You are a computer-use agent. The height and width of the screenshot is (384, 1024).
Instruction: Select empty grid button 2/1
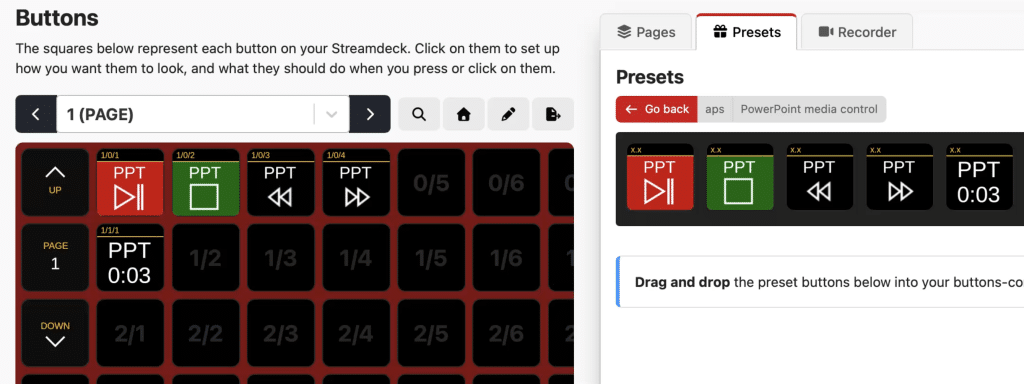click(130, 332)
